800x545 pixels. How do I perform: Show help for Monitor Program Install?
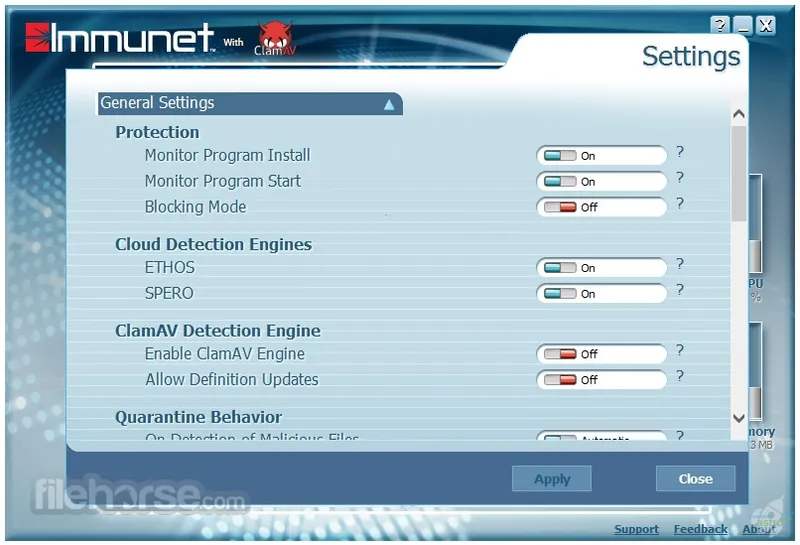click(680, 152)
